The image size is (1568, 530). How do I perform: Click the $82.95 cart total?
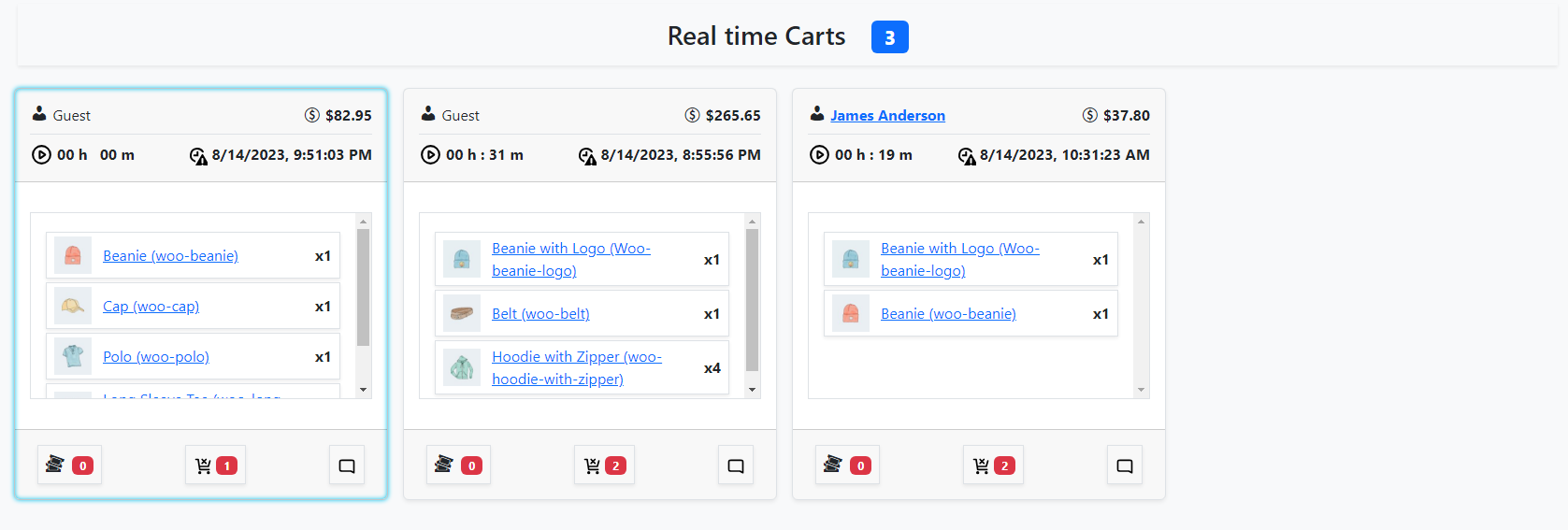(349, 116)
